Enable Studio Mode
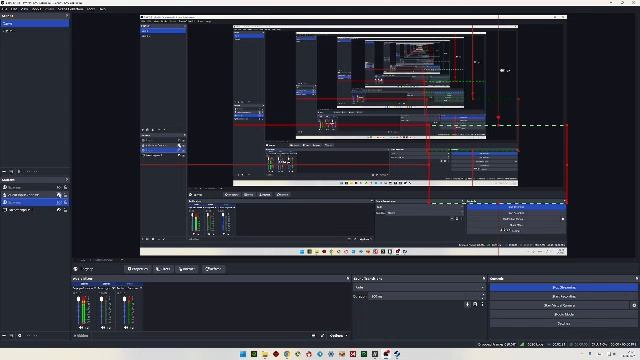This screenshot has height=360, width=640. click(x=563, y=314)
